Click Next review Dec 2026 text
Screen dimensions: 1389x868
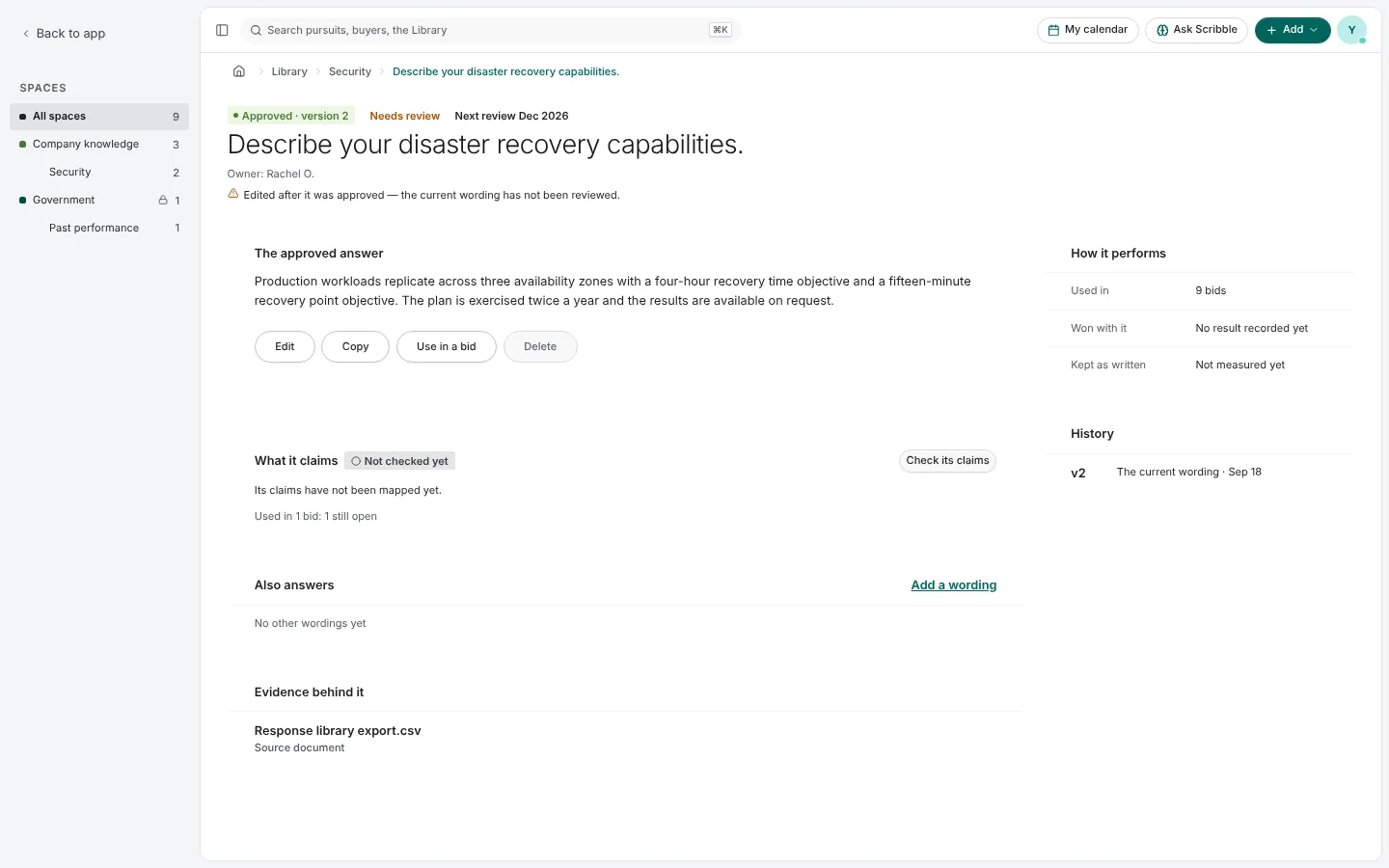point(511,116)
